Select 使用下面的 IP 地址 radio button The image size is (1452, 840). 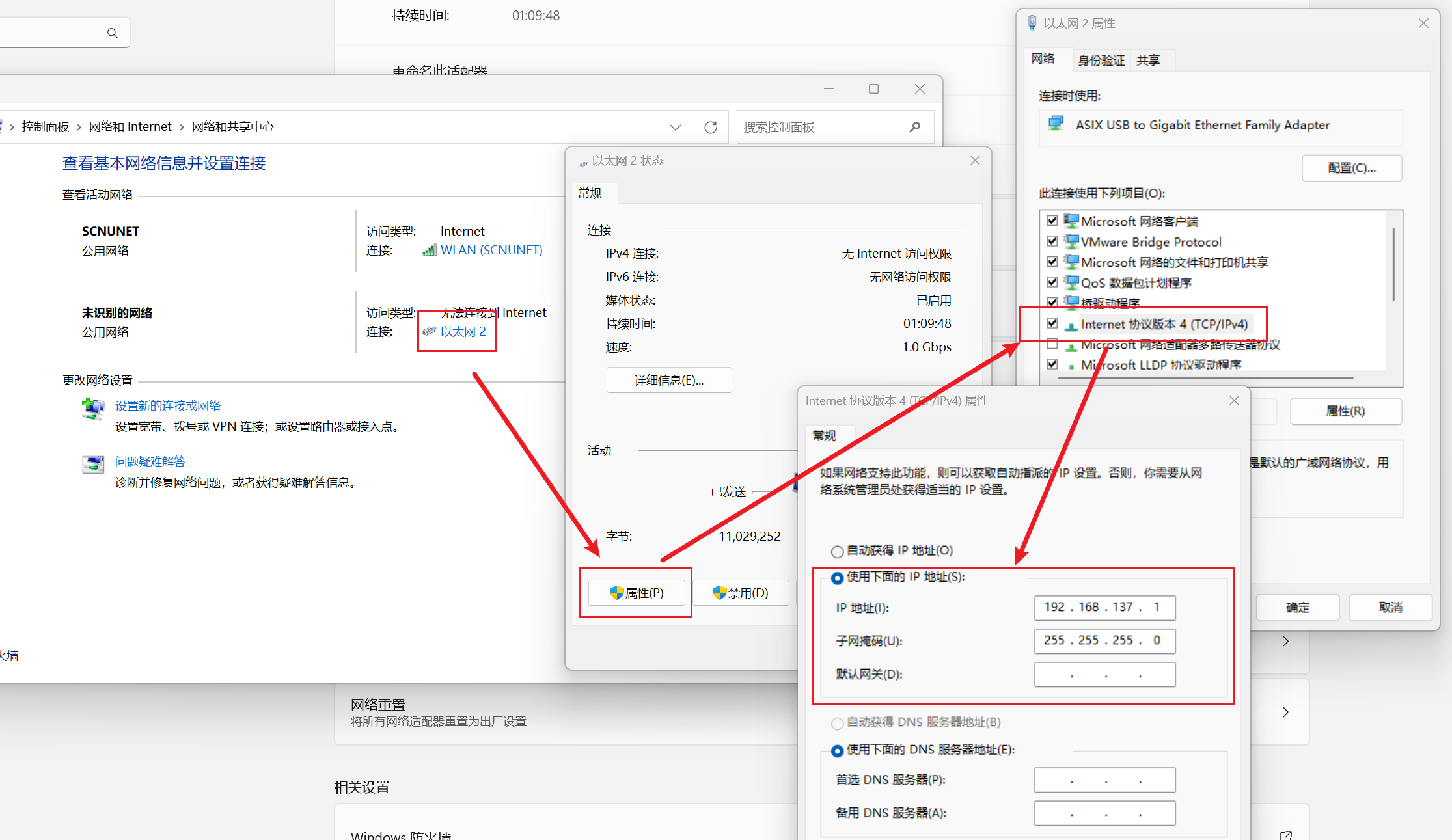838,578
